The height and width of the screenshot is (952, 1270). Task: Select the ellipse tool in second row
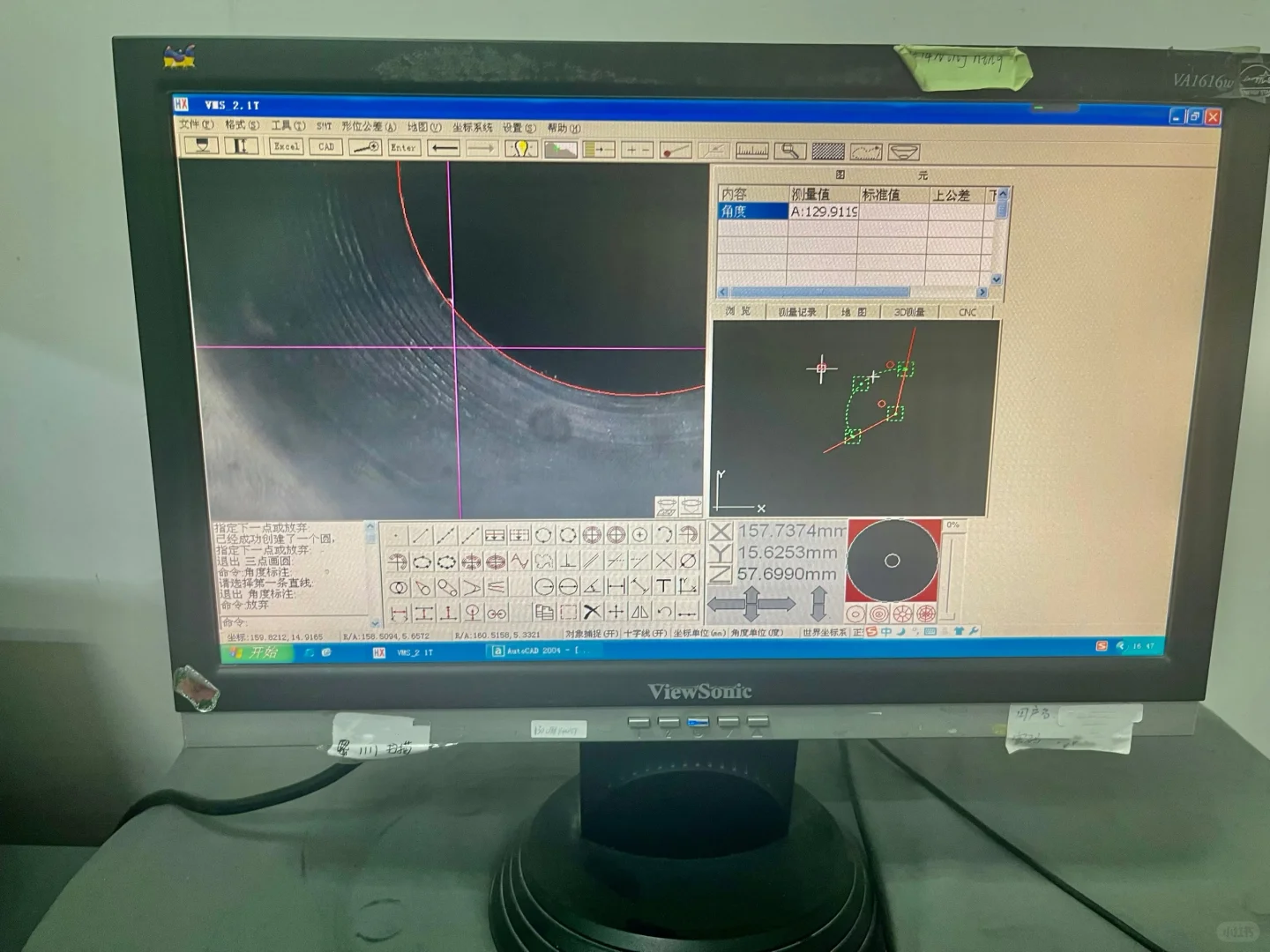pyautogui.click(x=422, y=562)
